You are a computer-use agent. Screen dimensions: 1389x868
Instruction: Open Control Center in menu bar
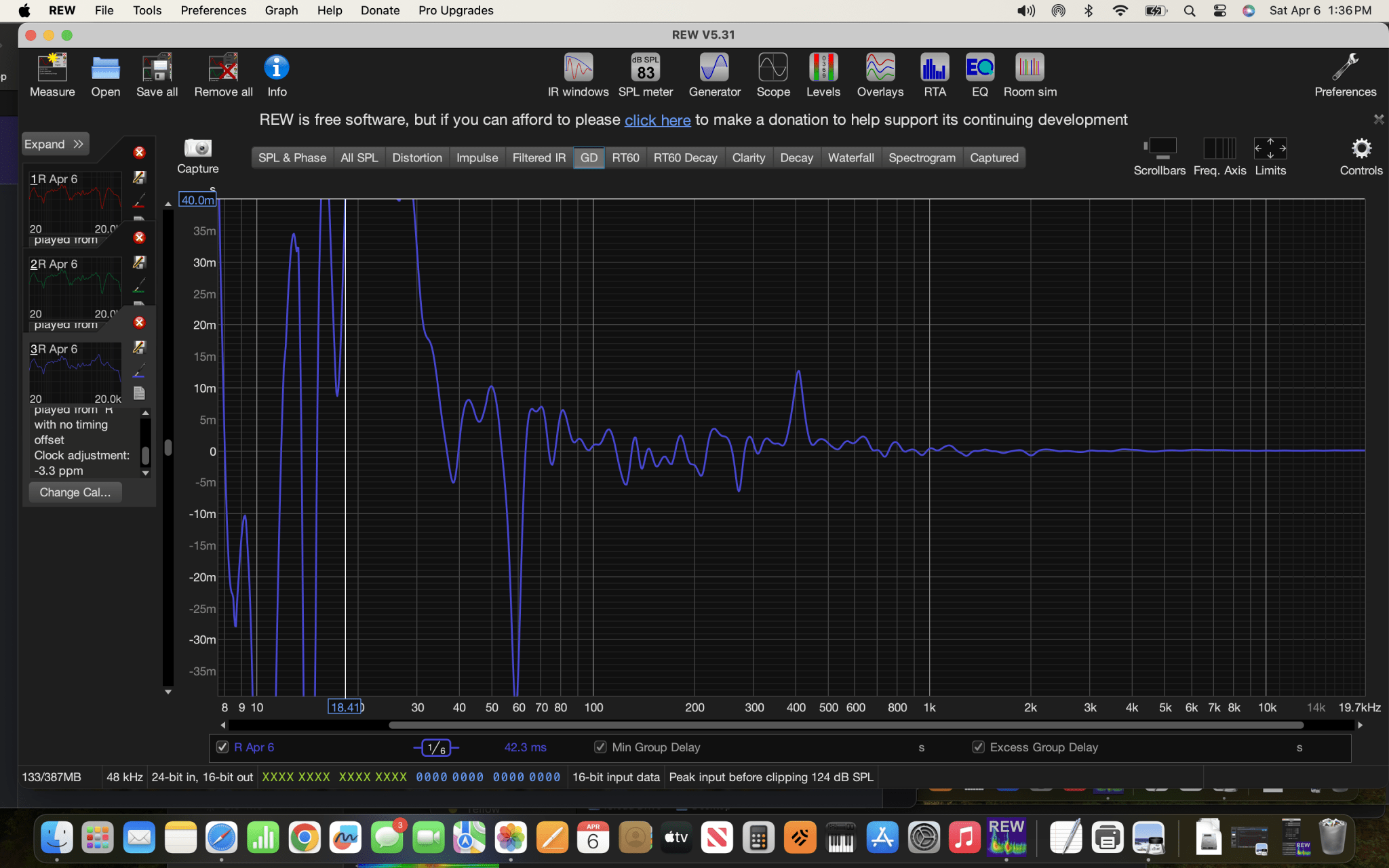[x=1219, y=10]
